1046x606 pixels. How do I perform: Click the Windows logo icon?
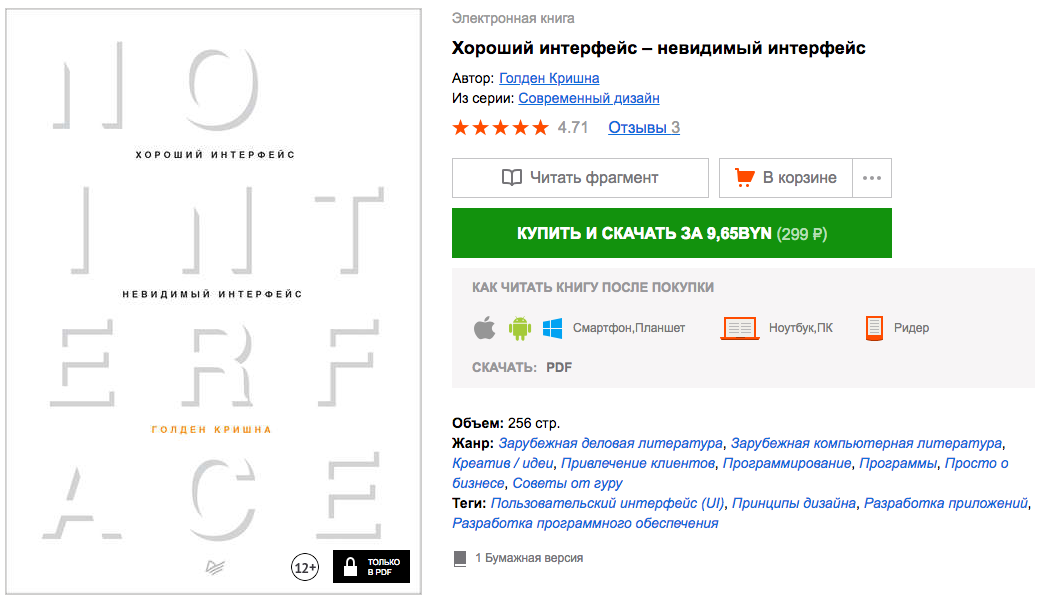coord(552,327)
